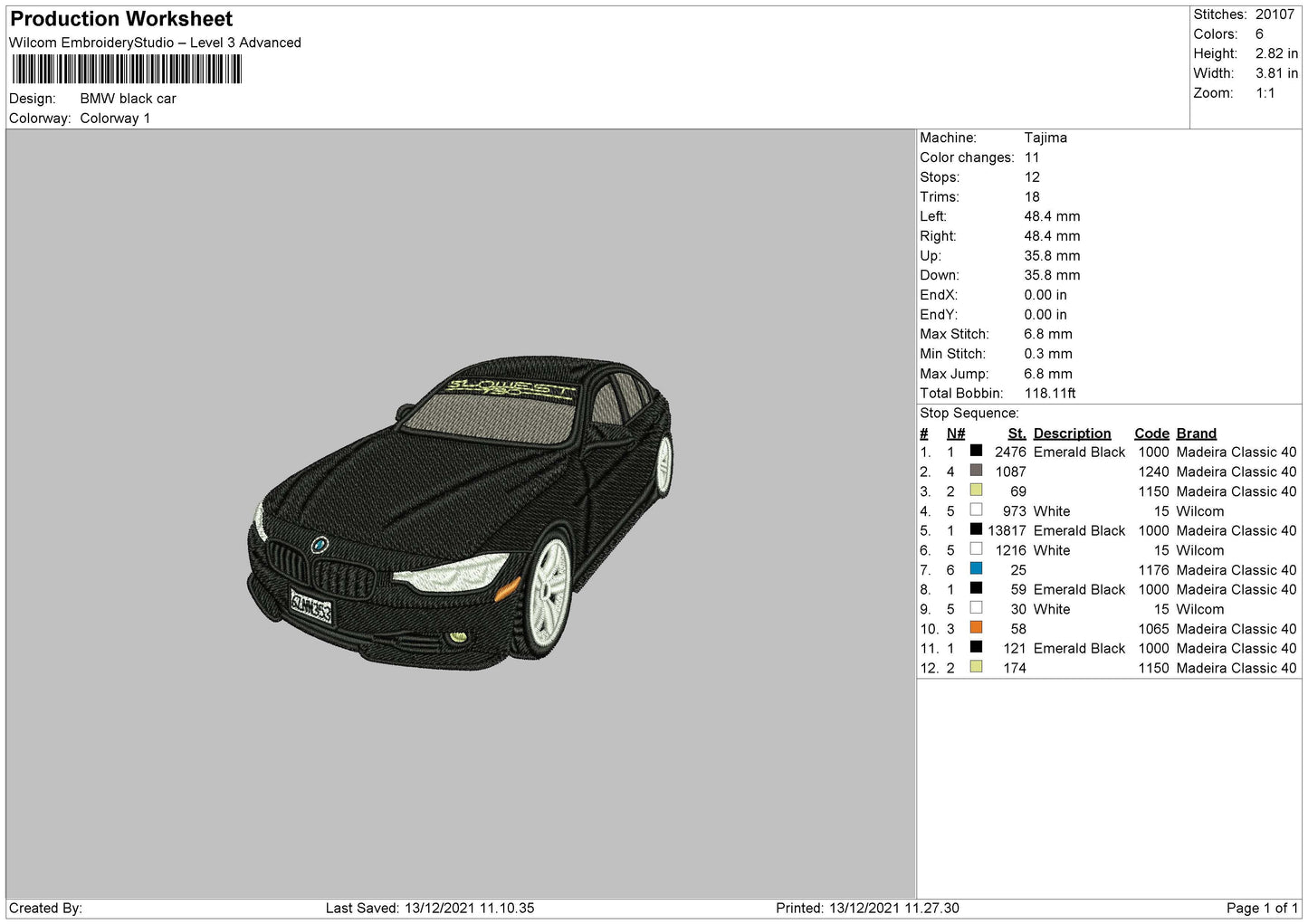Click the Production Worksheet title
1308x924 pixels.
(x=121, y=19)
